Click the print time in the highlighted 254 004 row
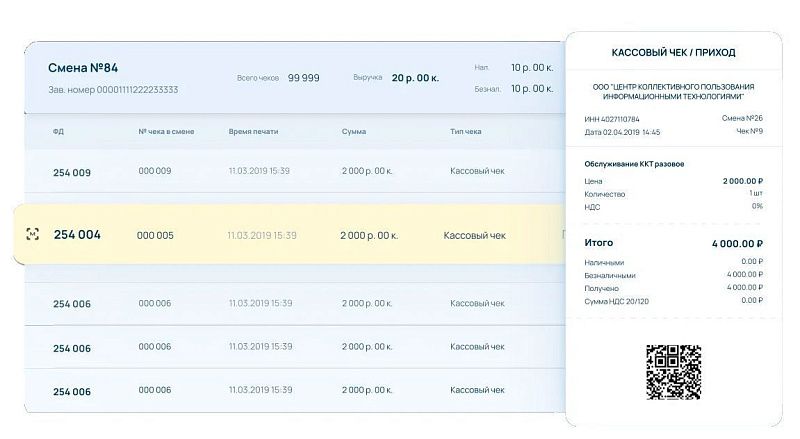Screen dimensions: 800x439 tap(262, 235)
